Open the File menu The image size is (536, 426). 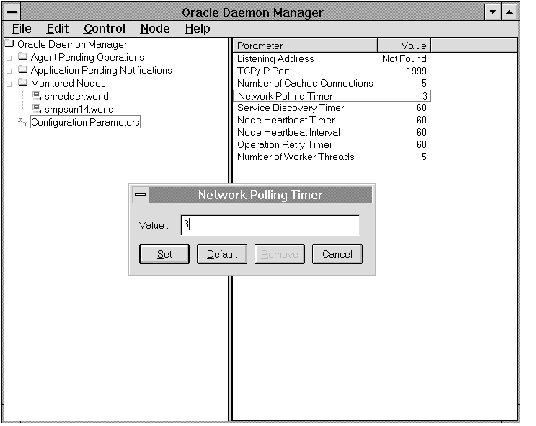[22, 29]
